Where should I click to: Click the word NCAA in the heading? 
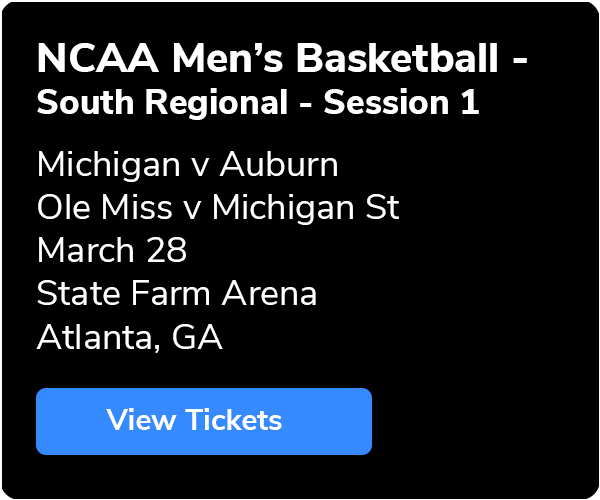pyautogui.click(x=98, y=59)
